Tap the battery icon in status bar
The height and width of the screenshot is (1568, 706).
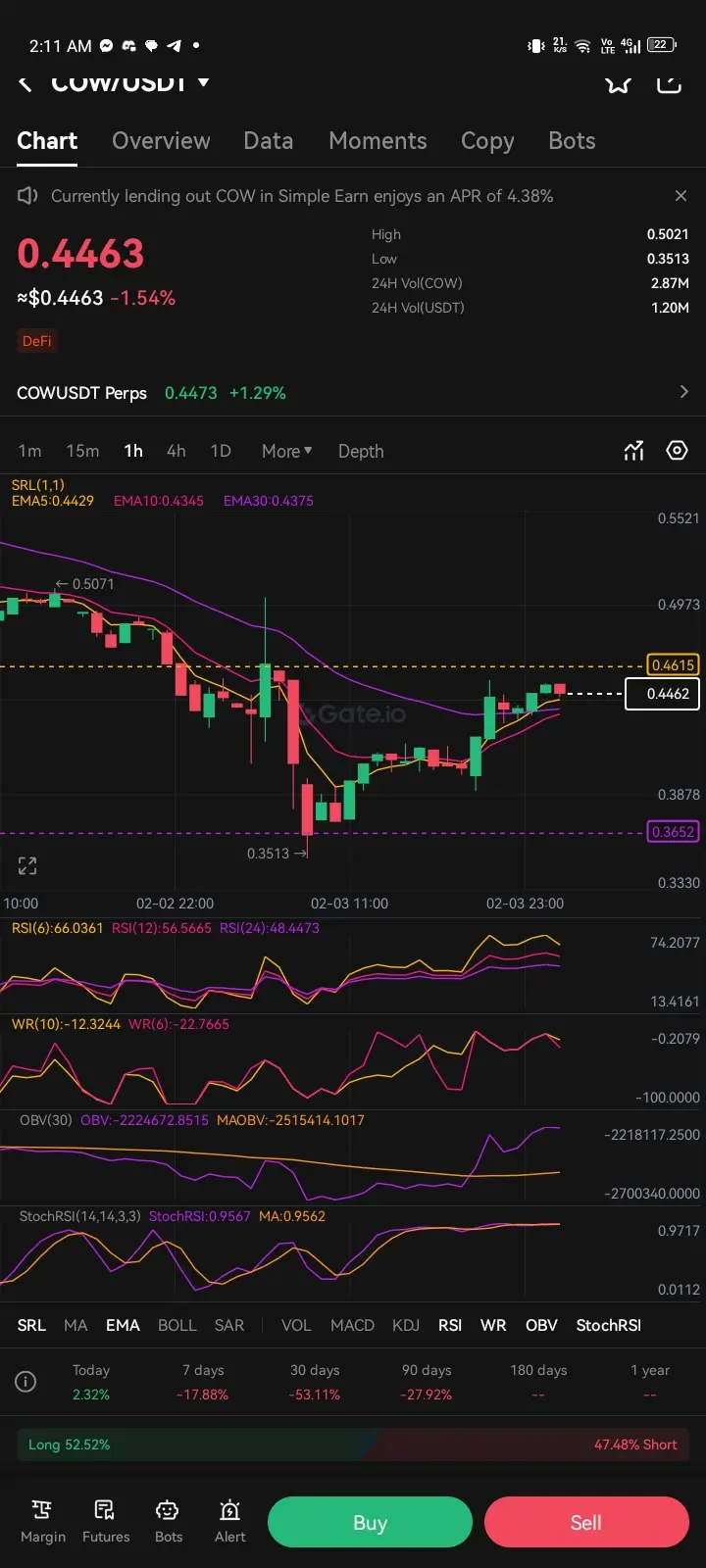coord(662,45)
